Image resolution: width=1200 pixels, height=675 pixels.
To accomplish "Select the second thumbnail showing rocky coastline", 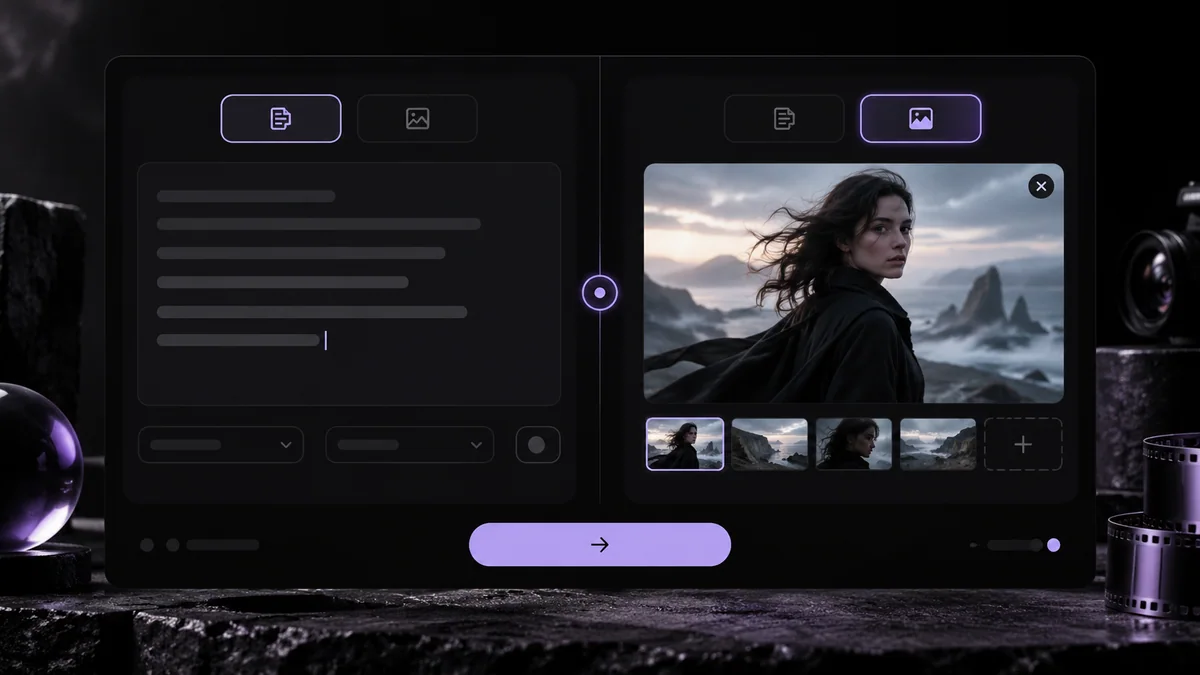I will [x=769, y=444].
